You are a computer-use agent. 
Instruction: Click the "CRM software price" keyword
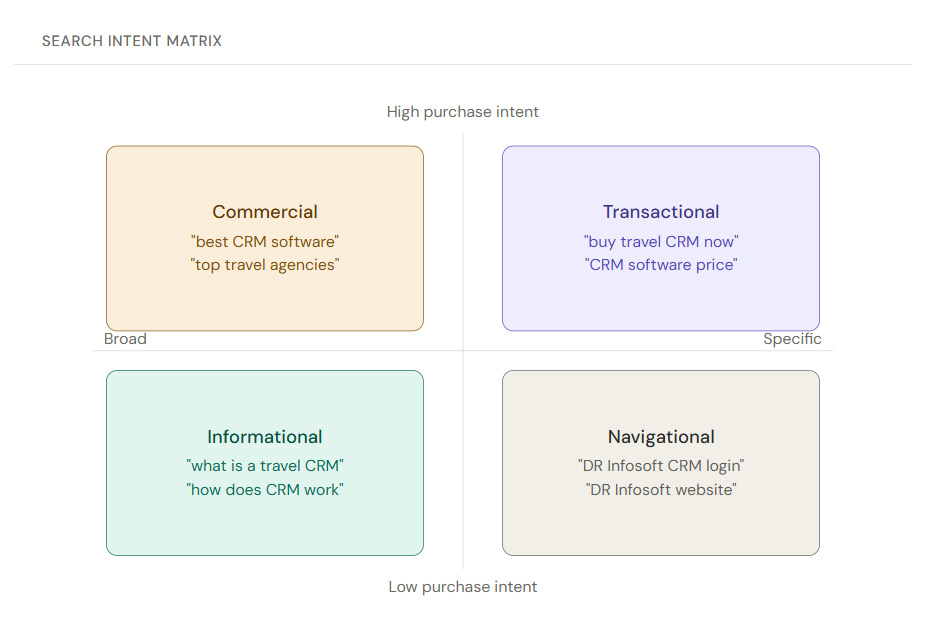[661, 265]
